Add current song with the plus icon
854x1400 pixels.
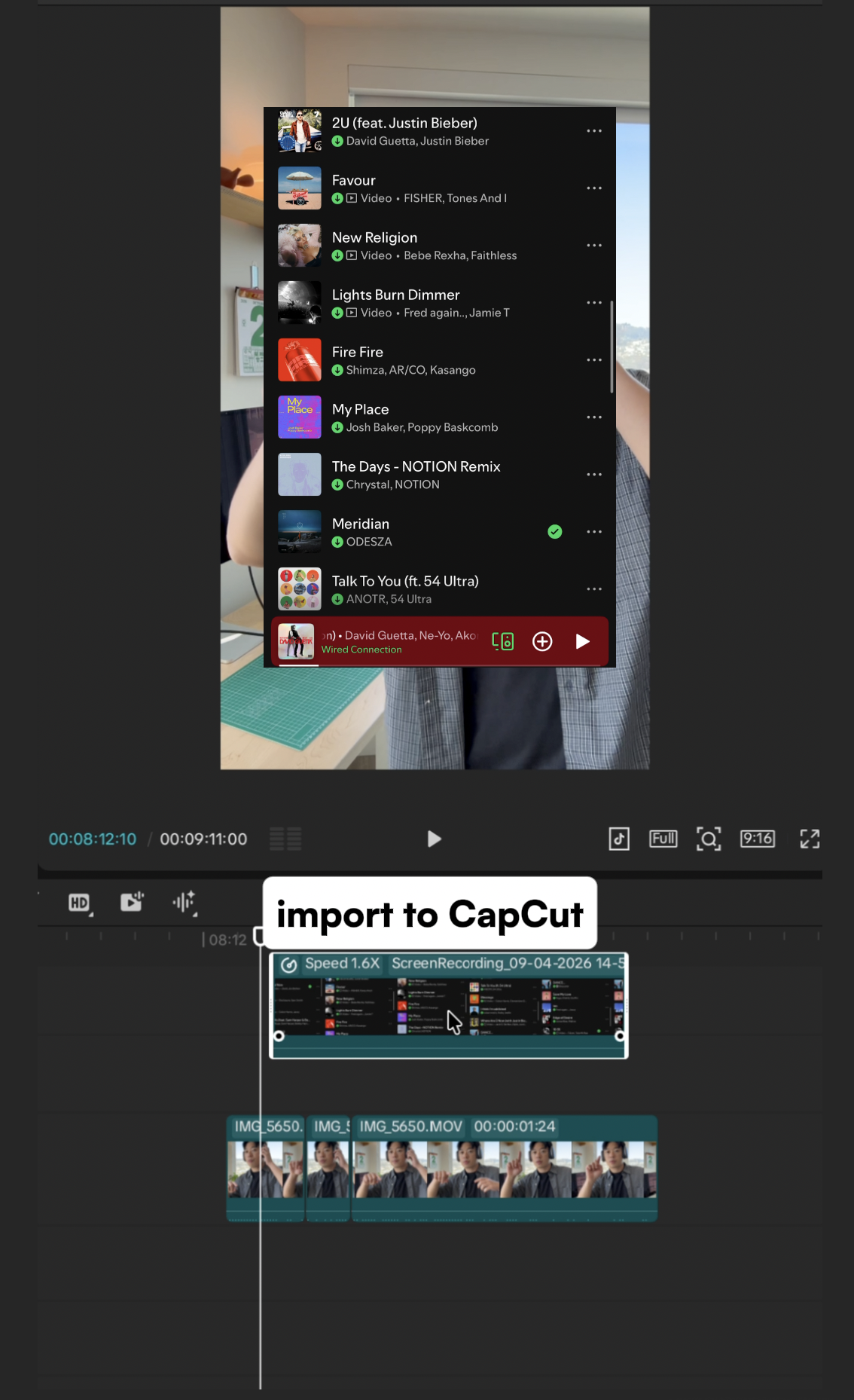[x=542, y=641]
